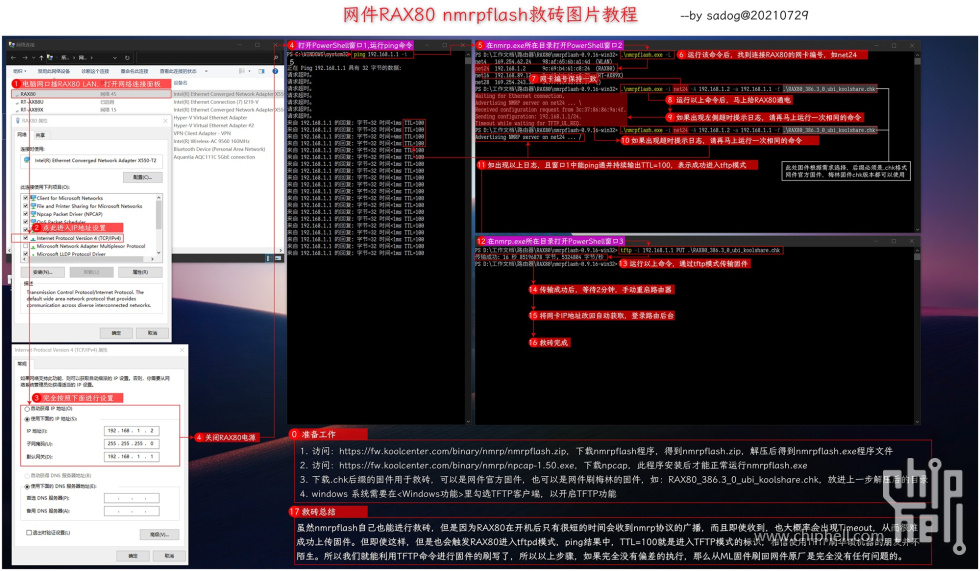Open the address bar history dropdown

click(115, 57)
